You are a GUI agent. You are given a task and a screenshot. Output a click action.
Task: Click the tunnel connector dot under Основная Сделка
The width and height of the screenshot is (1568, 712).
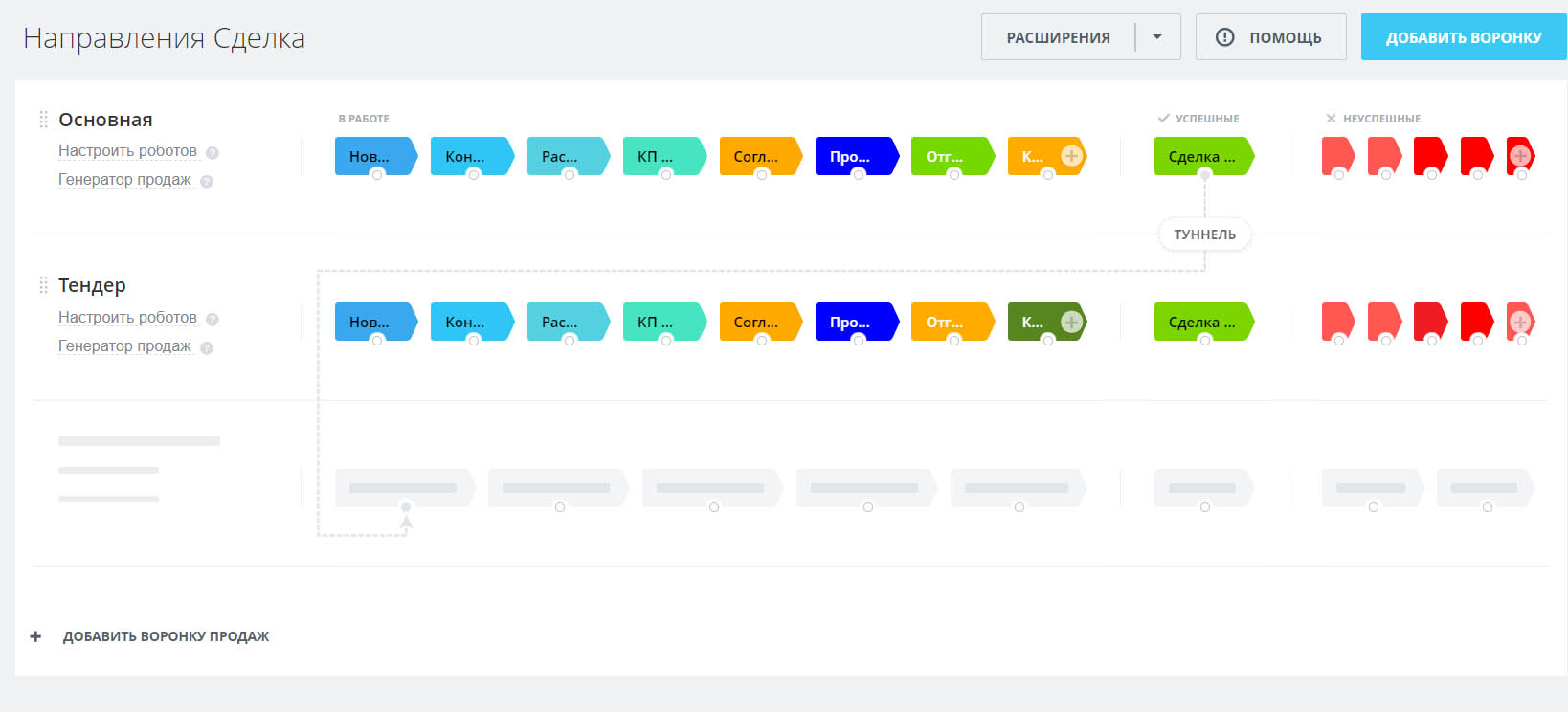[x=1204, y=175]
